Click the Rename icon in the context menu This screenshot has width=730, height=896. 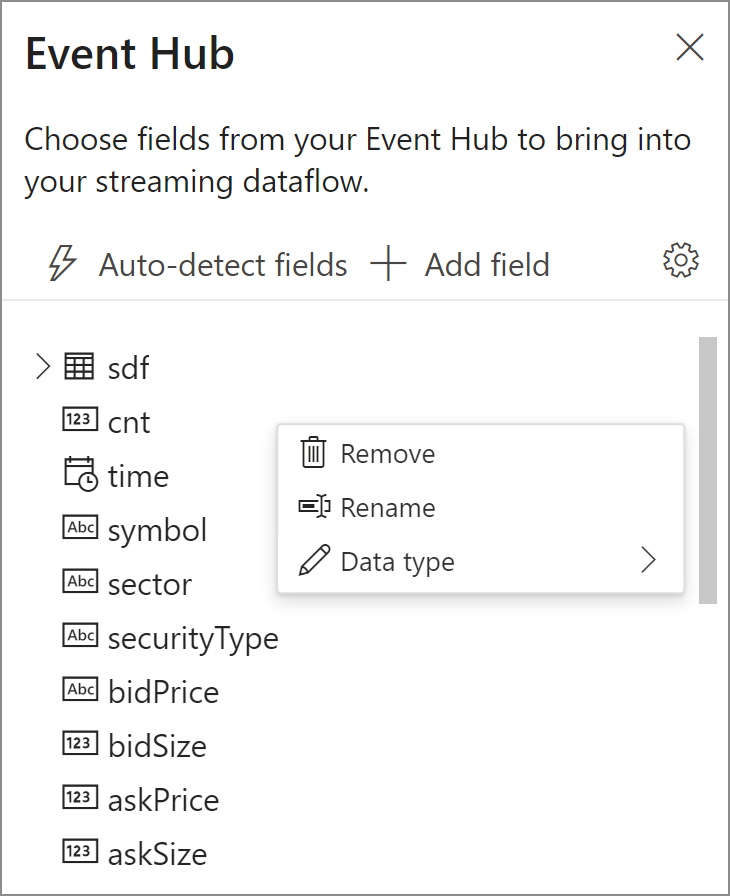pos(315,507)
